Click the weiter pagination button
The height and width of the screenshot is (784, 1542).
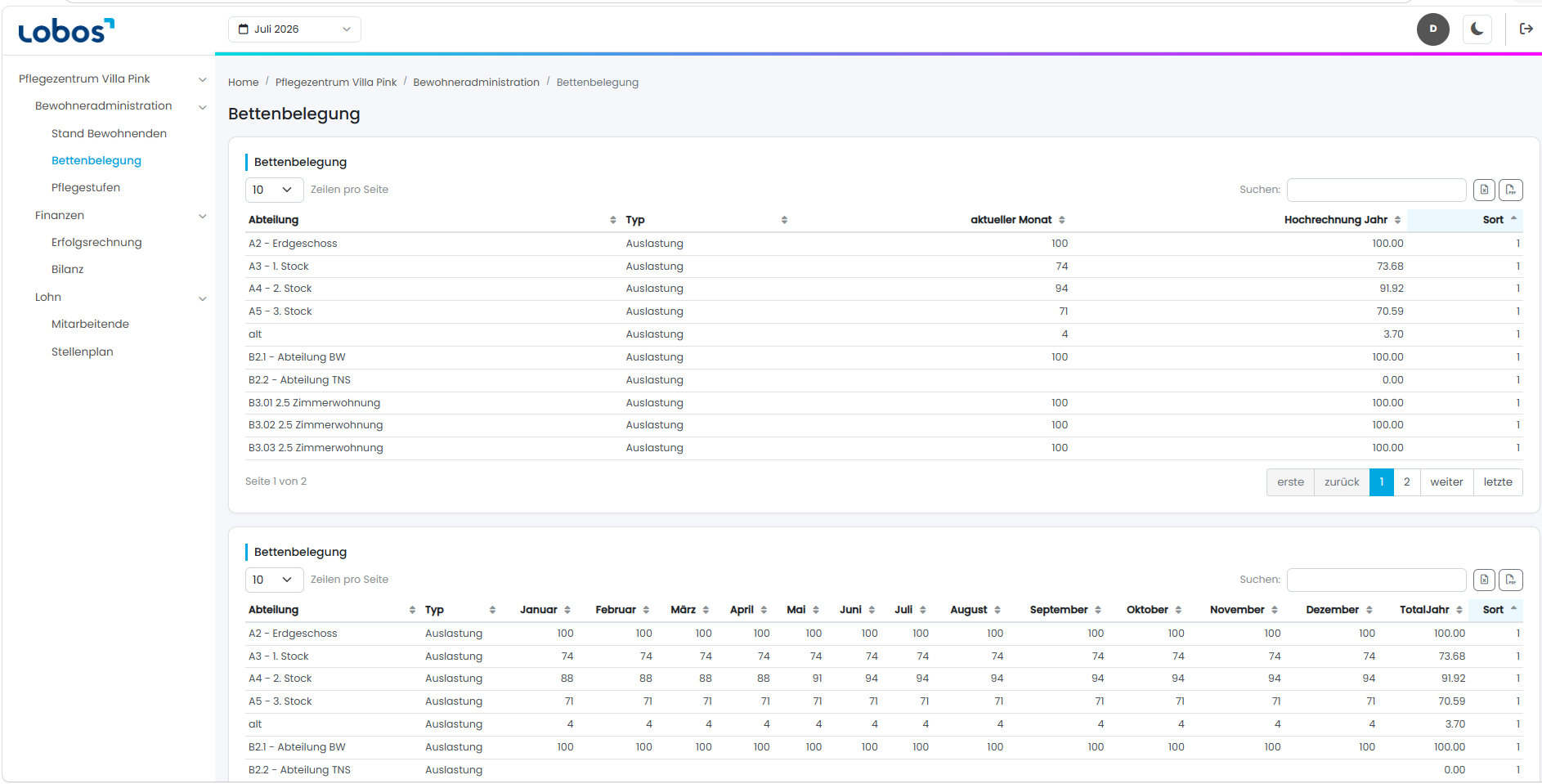1446,482
